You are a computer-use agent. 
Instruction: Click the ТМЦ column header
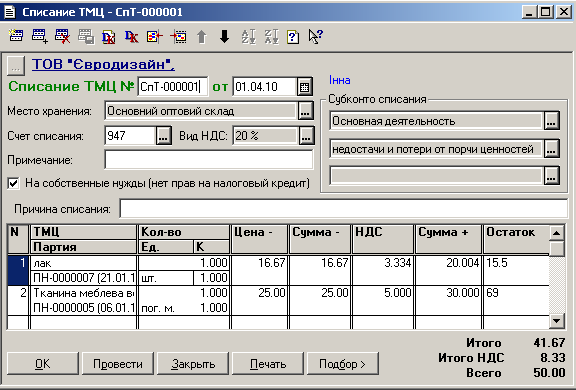84,232
